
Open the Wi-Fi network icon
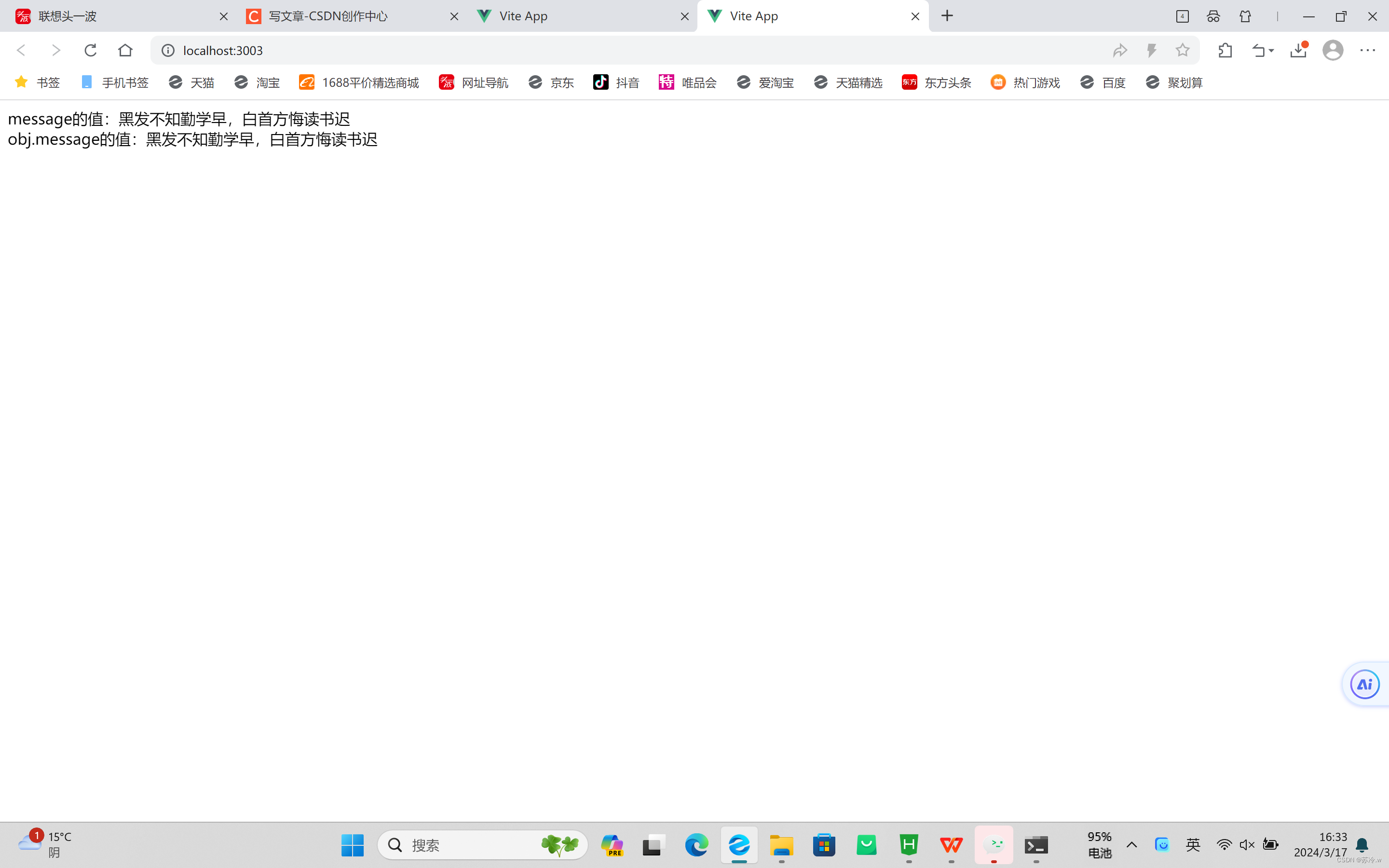(1224, 844)
